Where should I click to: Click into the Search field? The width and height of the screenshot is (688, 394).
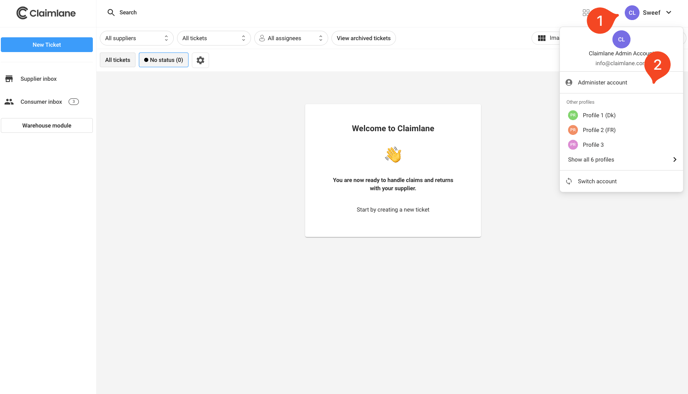coord(128,12)
